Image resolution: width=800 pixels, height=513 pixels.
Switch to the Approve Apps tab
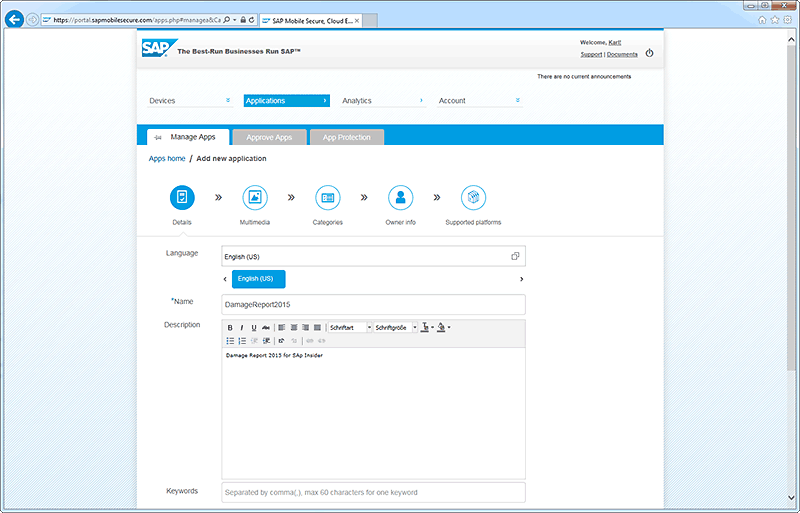[269, 137]
